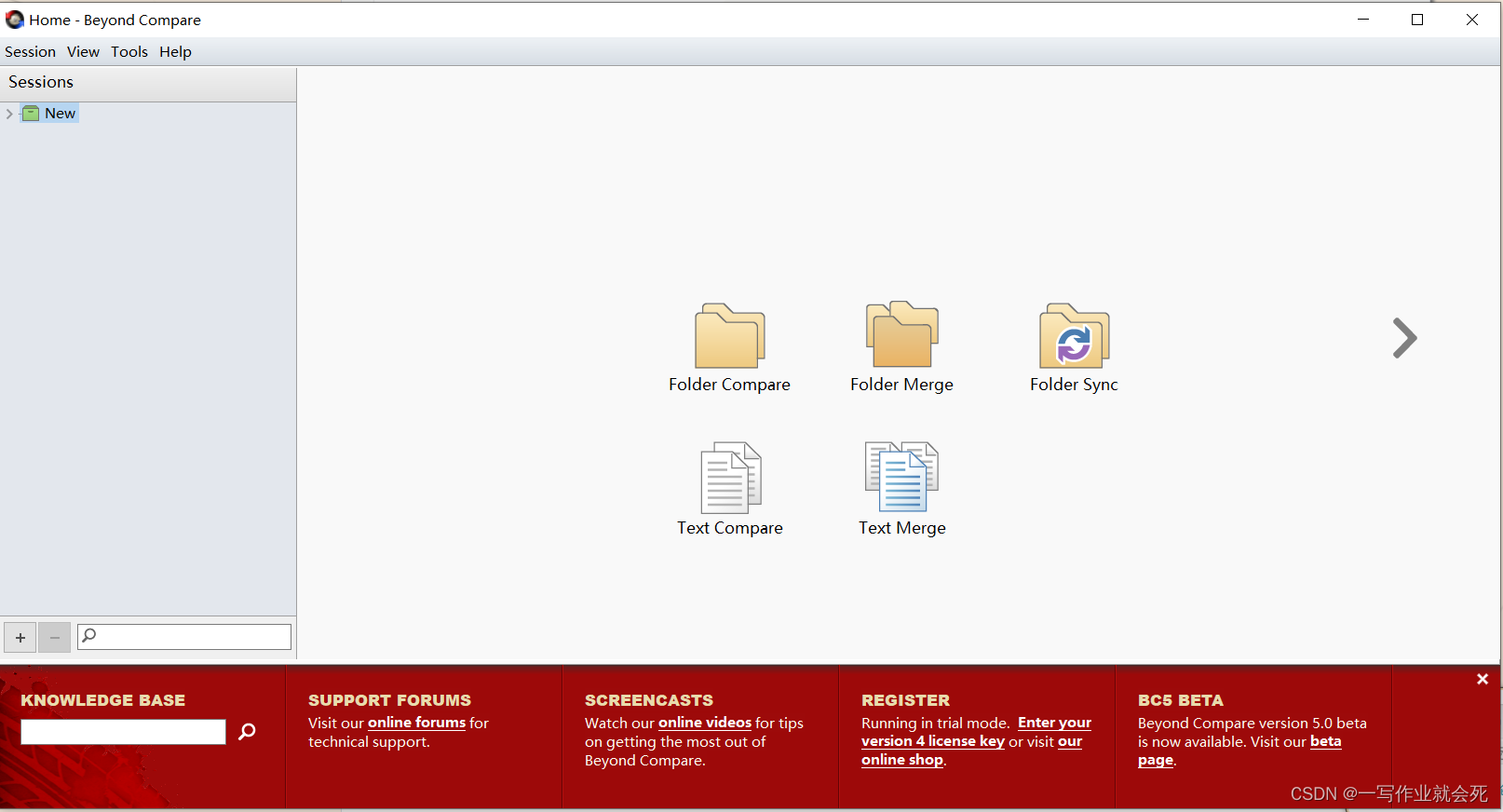Open the View menu
1503x812 pixels.
83,52
